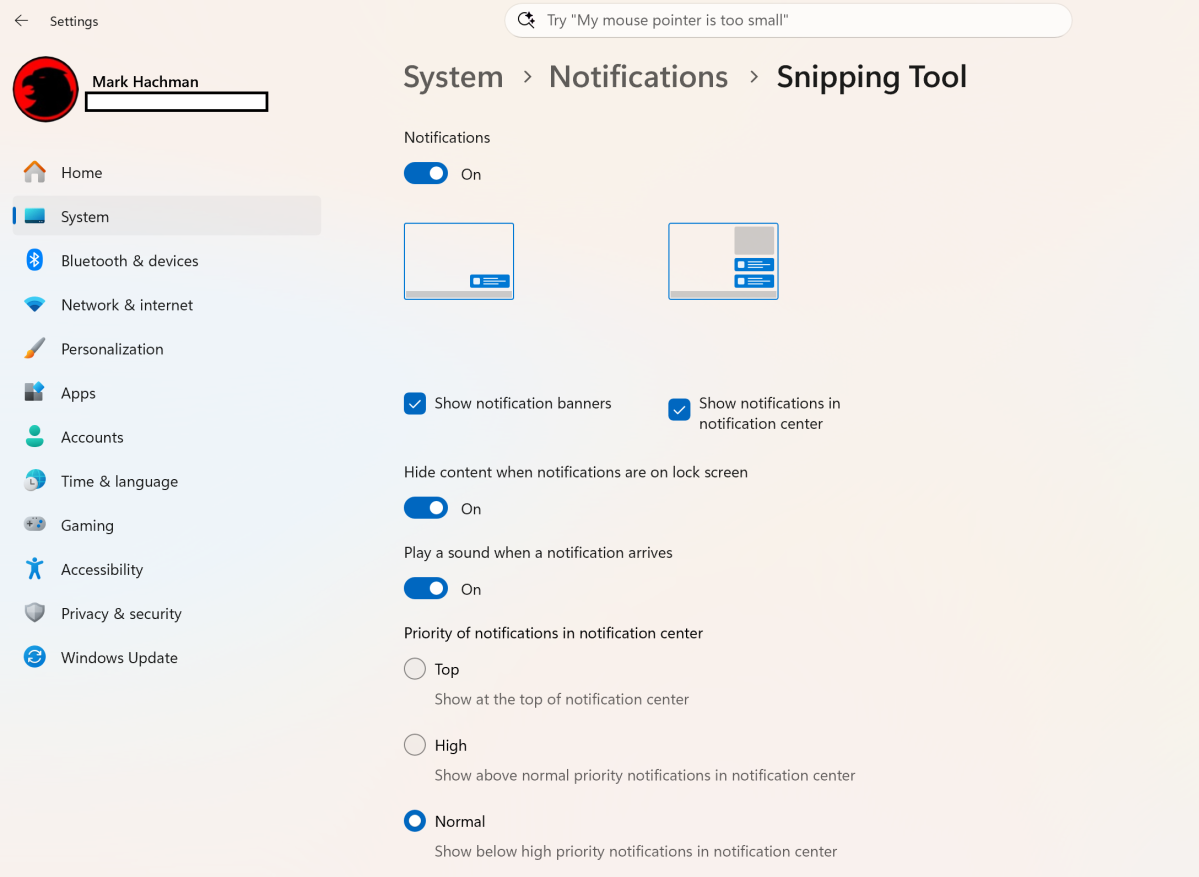Screen dimensions: 1199x877
Task: Click the Personalization paintbrush icon
Action: tap(34, 349)
